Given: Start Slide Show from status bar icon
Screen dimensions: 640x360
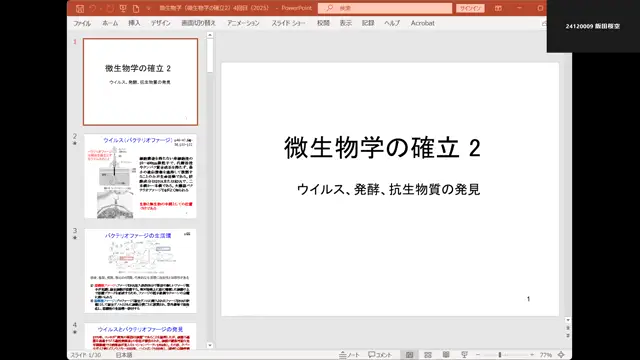Looking at the screenshot, I should [464, 355].
